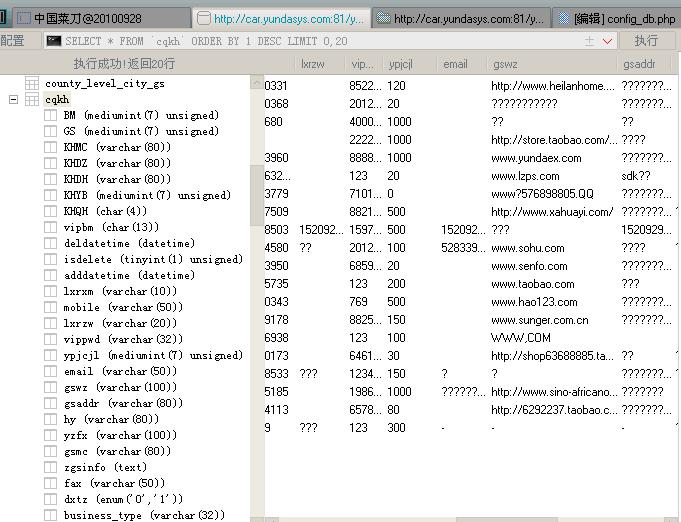Click the gswz column icon in tree
This screenshot has height=522, width=681.
(x=50, y=387)
